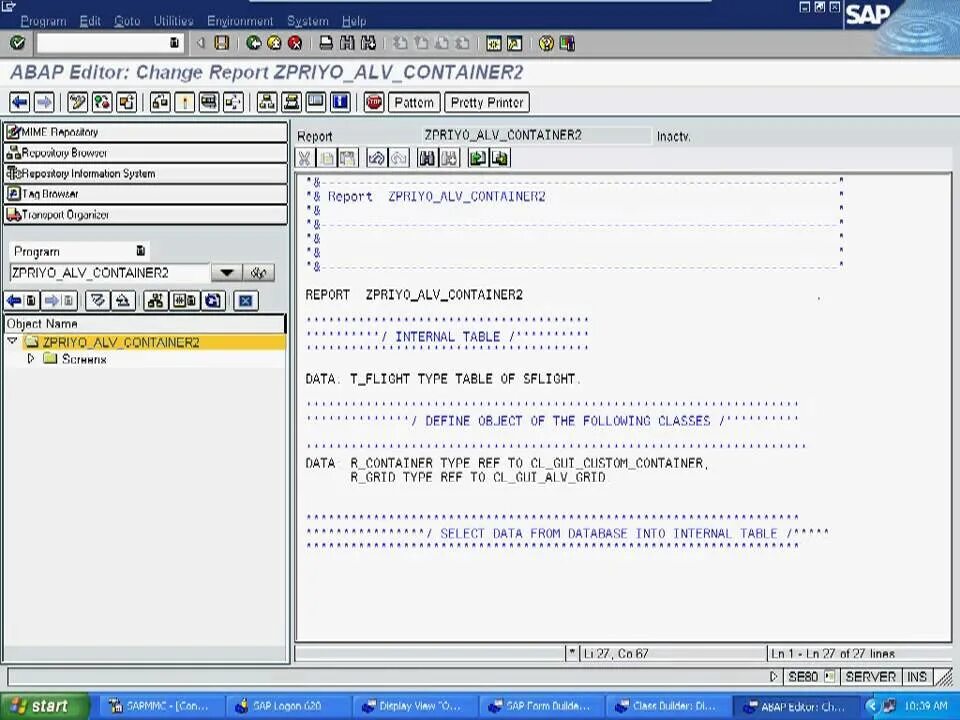
Task: Click the blue Close X icon above object list
Action: 246,301
